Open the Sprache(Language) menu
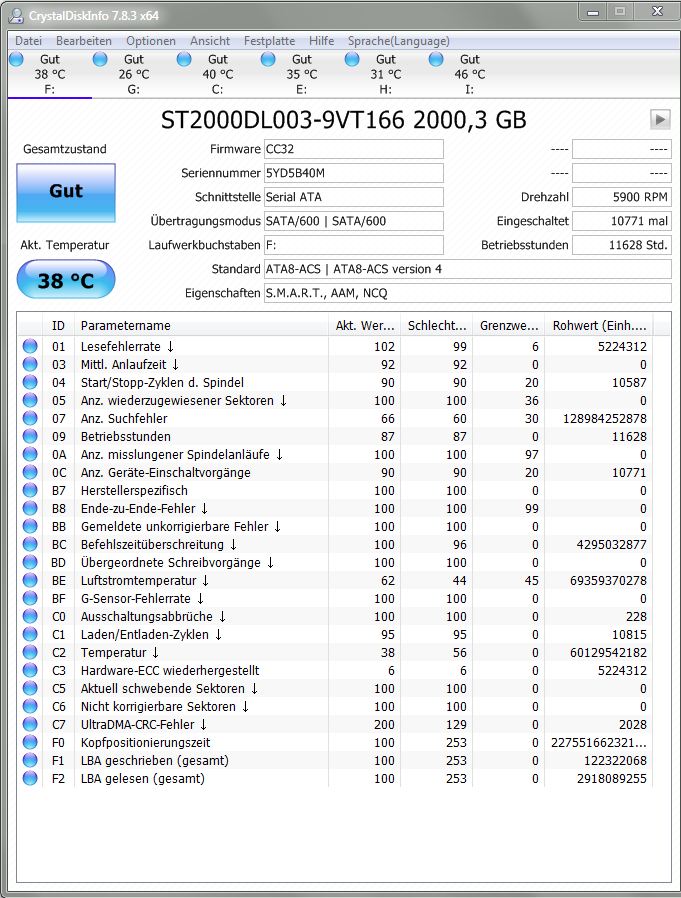The image size is (681, 898). coord(399,41)
